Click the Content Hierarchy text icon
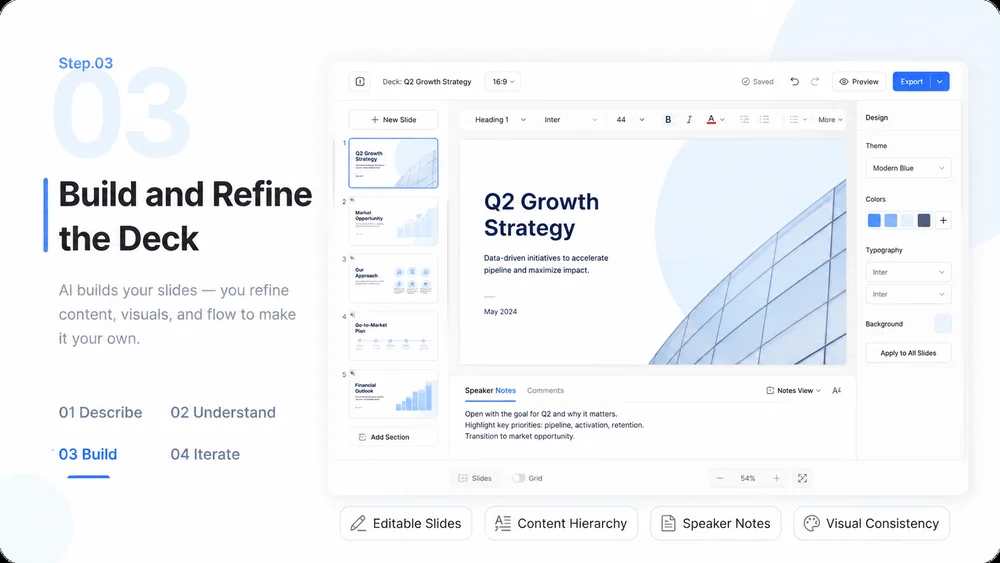This screenshot has height=563, width=1000. (503, 523)
